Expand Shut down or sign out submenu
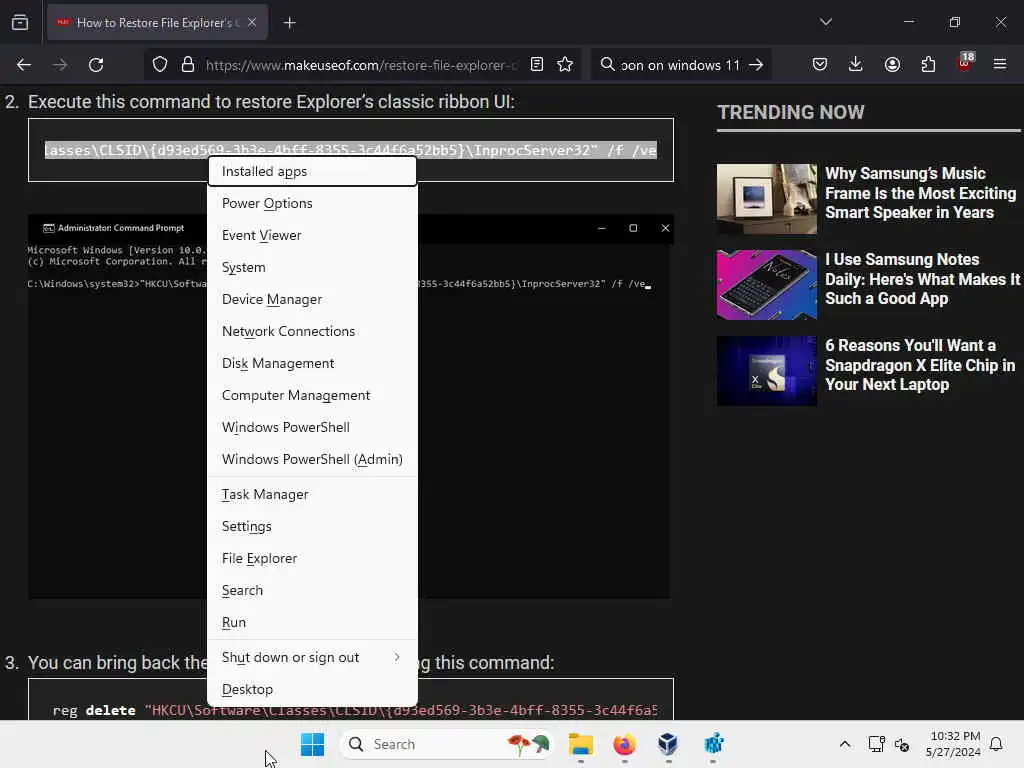Screen dimensions: 1024x768 (x=312, y=658)
